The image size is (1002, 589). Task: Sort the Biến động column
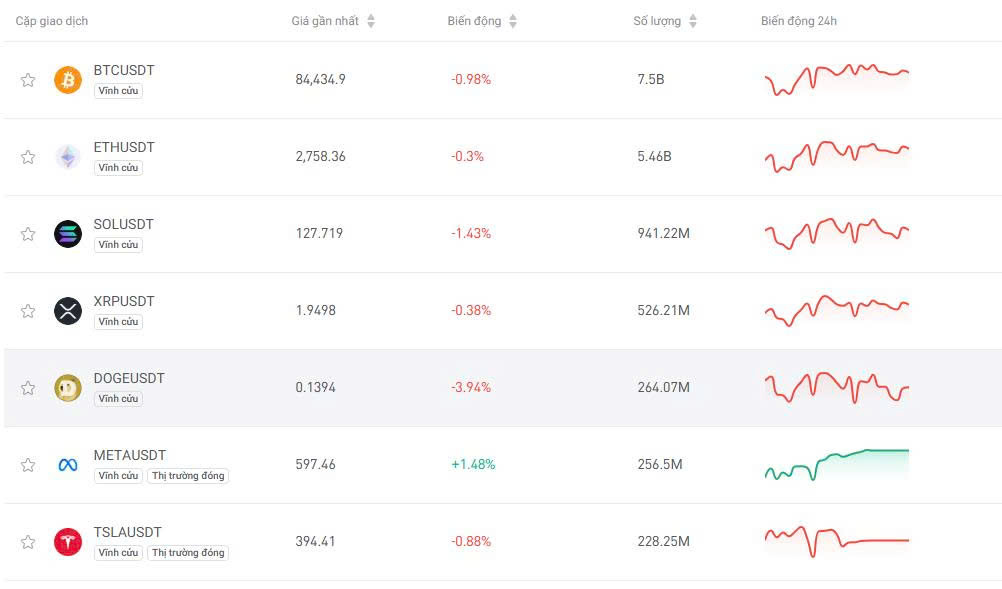click(511, 20)
